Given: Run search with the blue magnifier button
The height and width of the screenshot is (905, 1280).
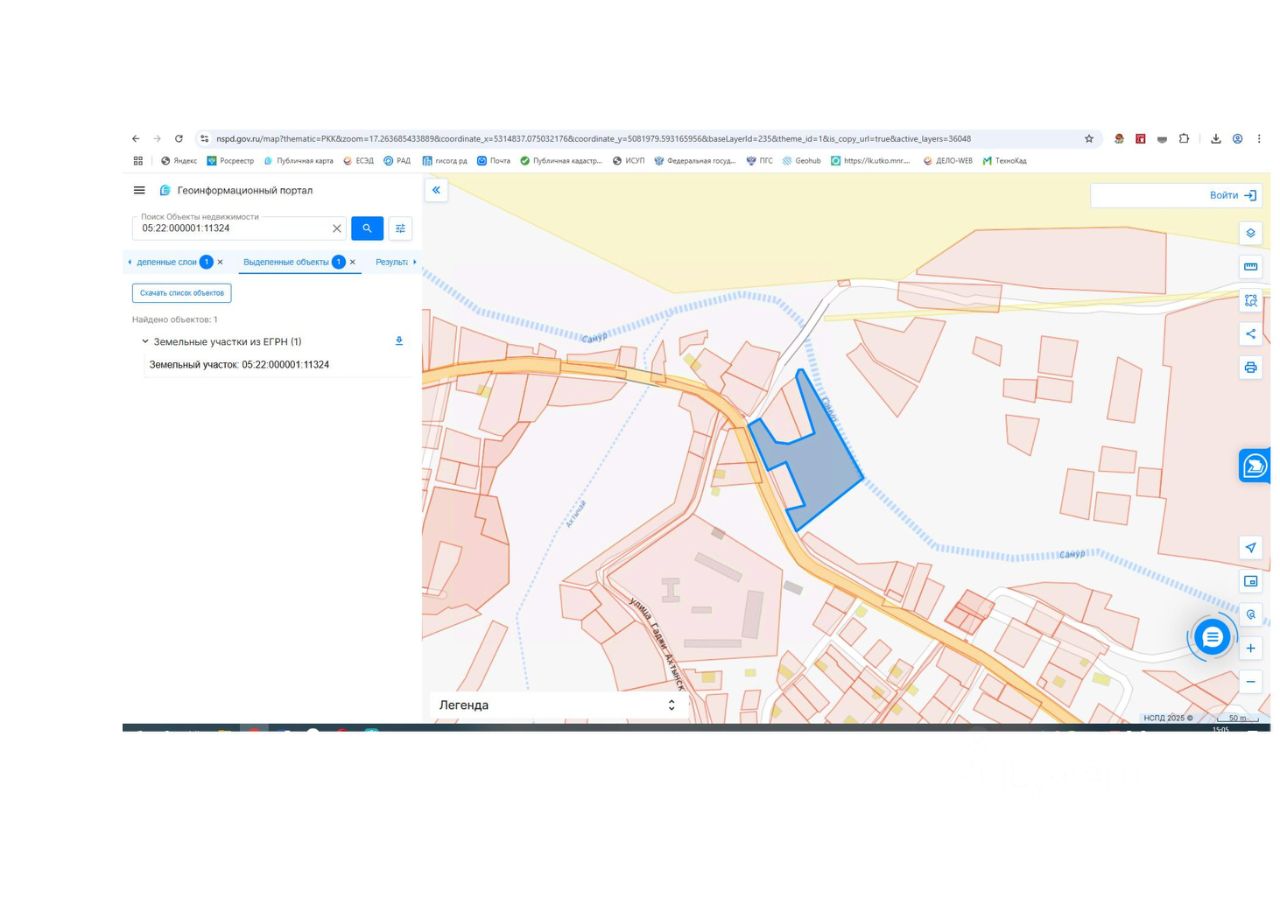Looking at the screenshot, I should point(367,228).
